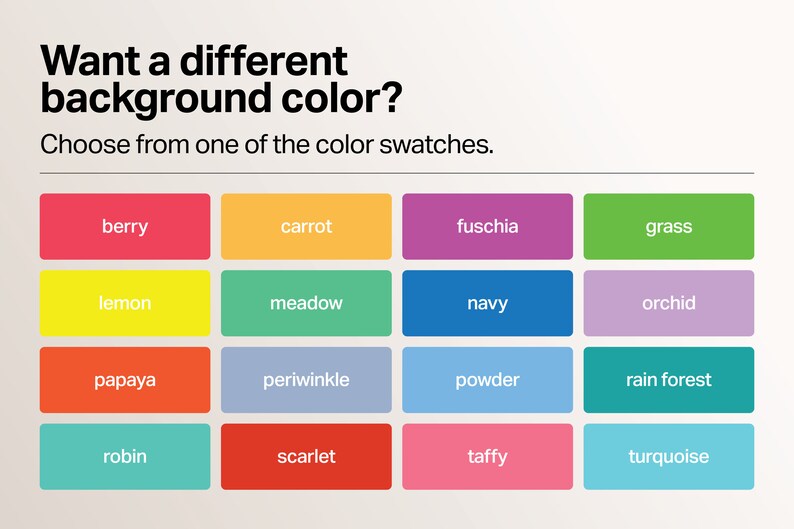The image size is (794, 529).
Task: Click the papaya orange swatch
Action: coord(125,380)
